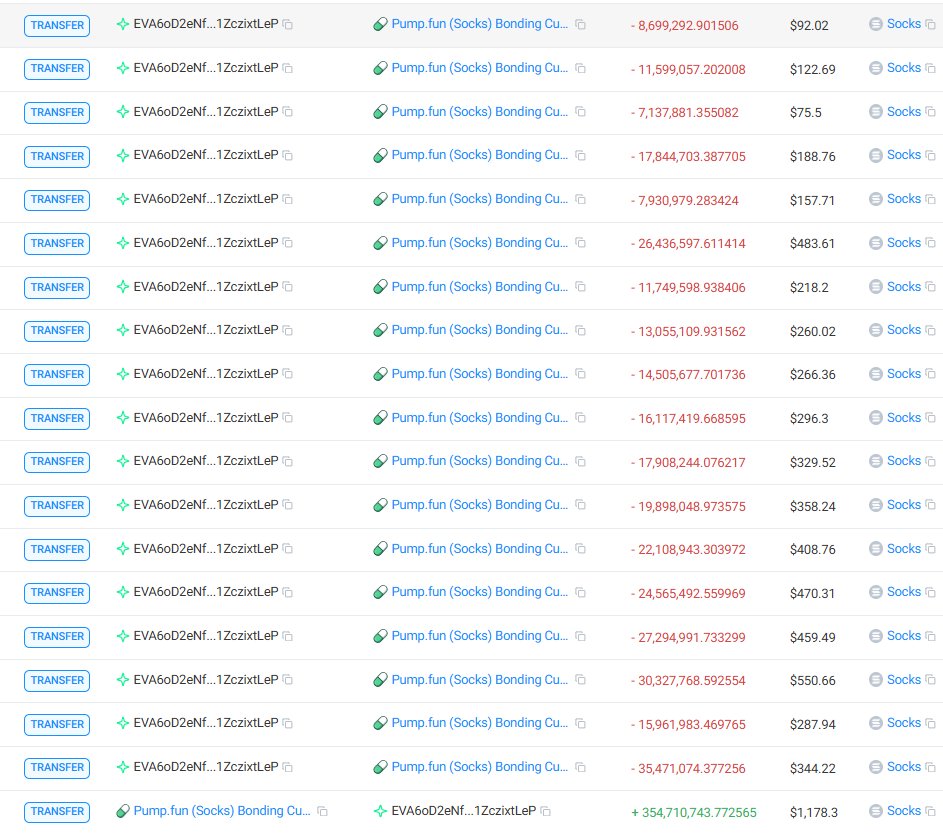
Task: Copy Pump.fun address in the $122.69 row
Action: pos(580,69)
